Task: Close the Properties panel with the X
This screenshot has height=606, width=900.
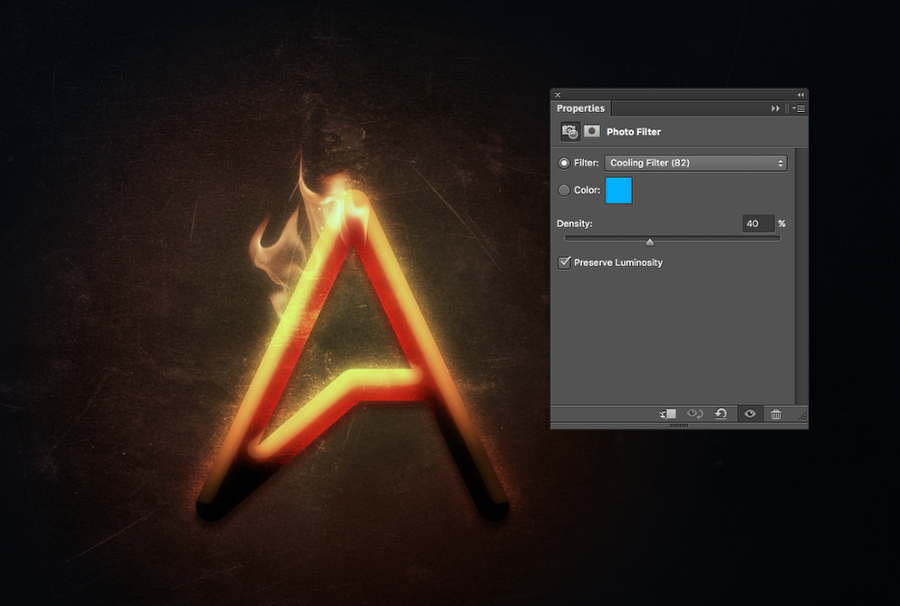Action: click(558, 95)
